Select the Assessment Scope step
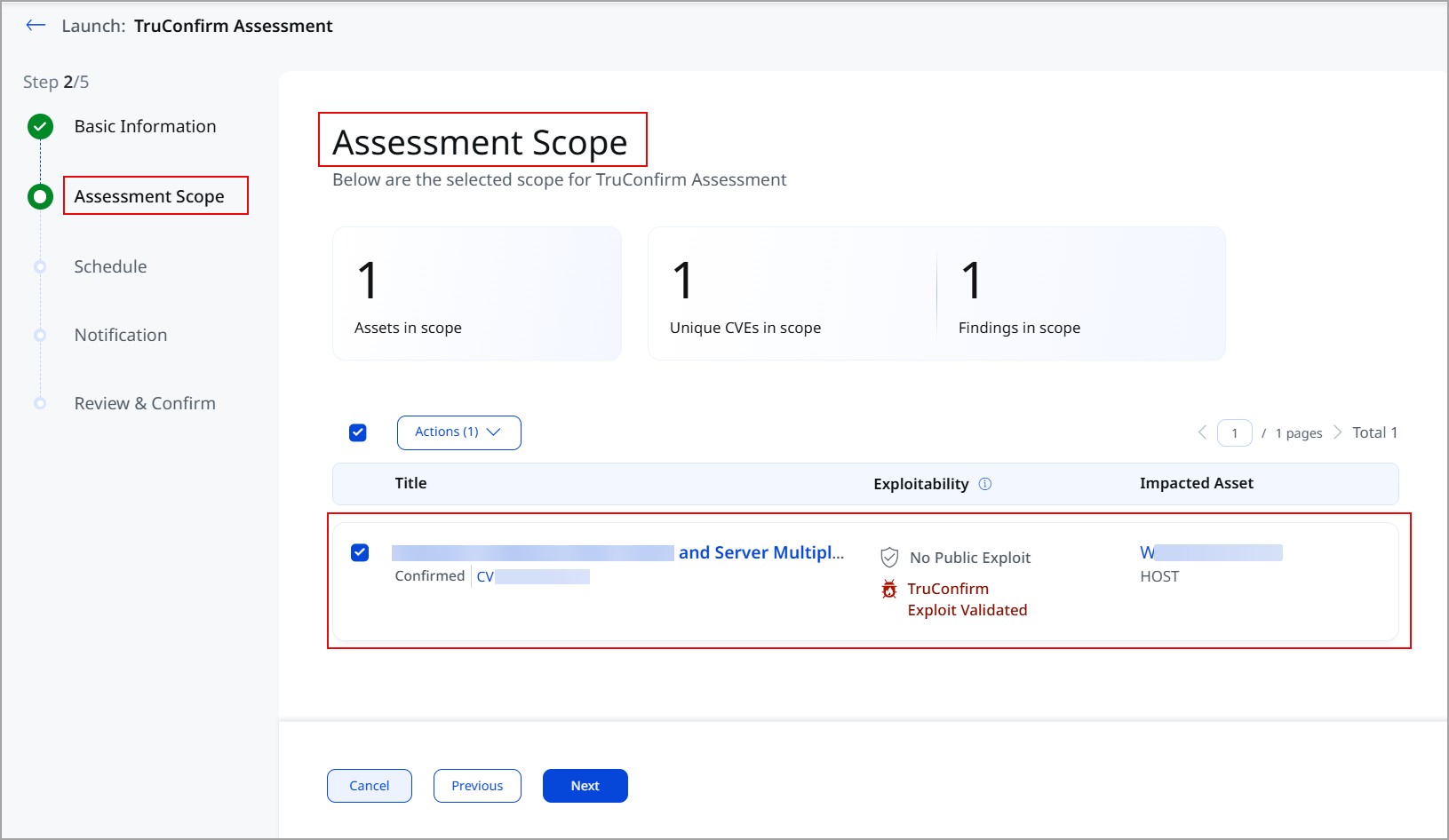The height and width of the screenshot is (840, 1449). [149, 196]
